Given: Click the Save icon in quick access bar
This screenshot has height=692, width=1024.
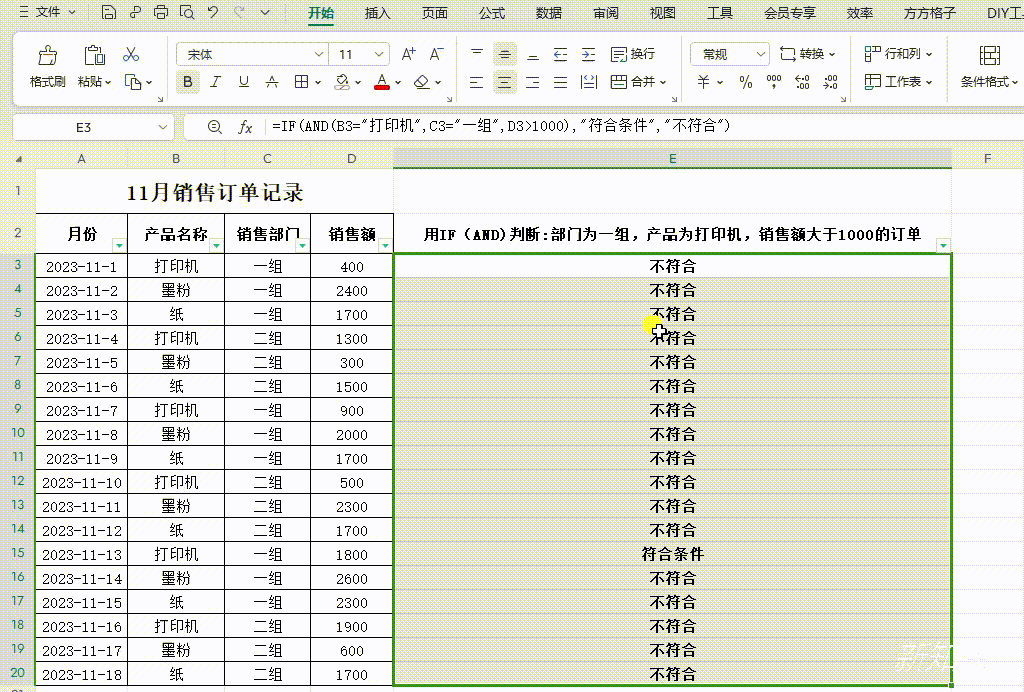Looking at the screenshot, I should click(x=109, y=12).
